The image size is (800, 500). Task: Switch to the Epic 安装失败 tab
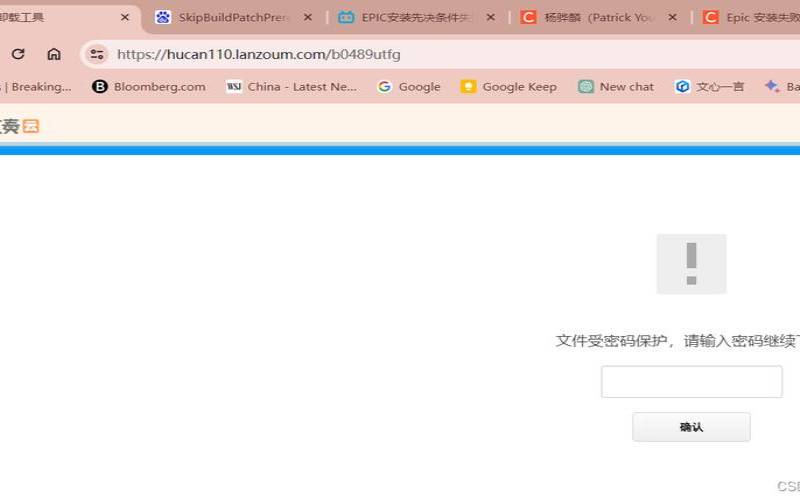[750, 18]
